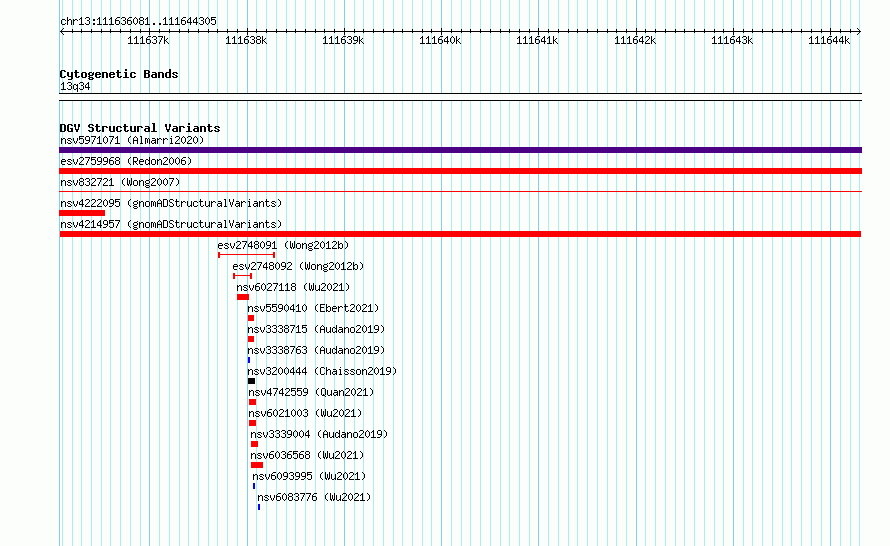Open the nsv4214957 gnomAD variant label
Viewport: 890px width, 546px height.
pos(171,224)
